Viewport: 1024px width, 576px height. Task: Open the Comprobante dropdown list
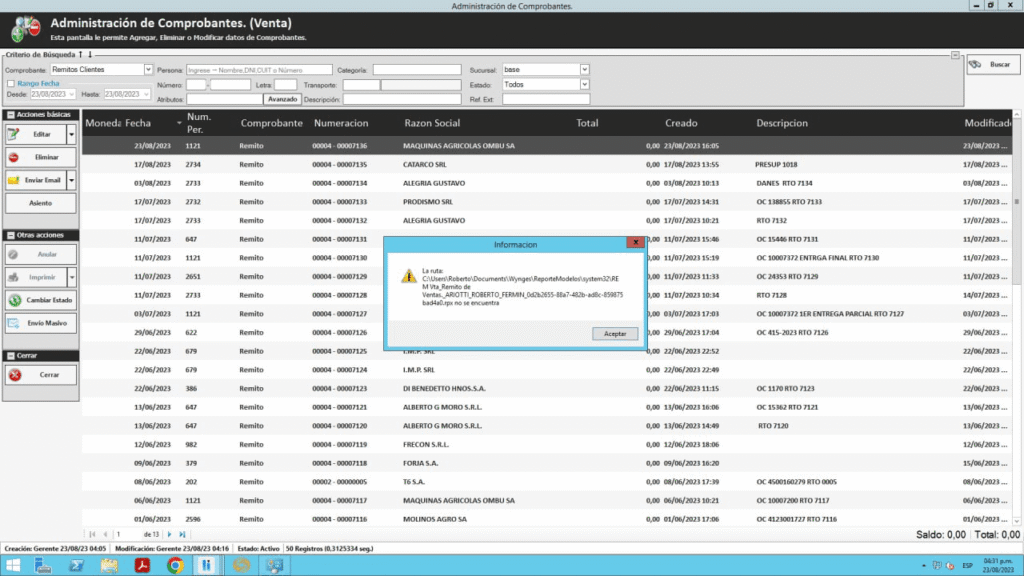(x=146, y=70)
